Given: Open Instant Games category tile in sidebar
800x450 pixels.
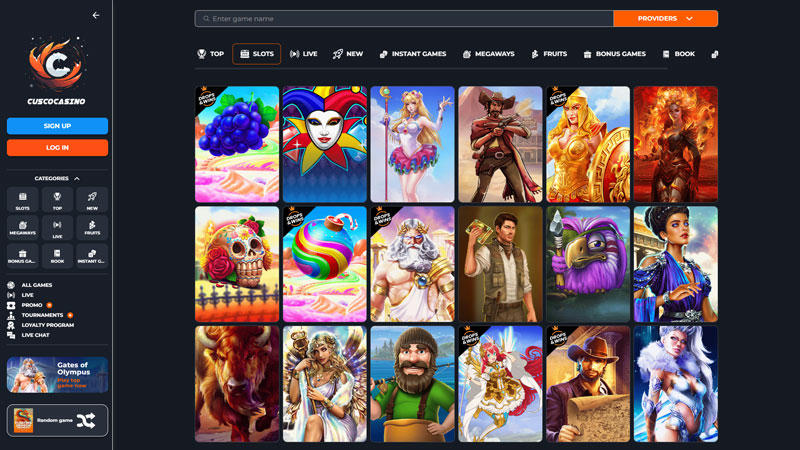Looking at the screenshot, I should coord(92,256).
